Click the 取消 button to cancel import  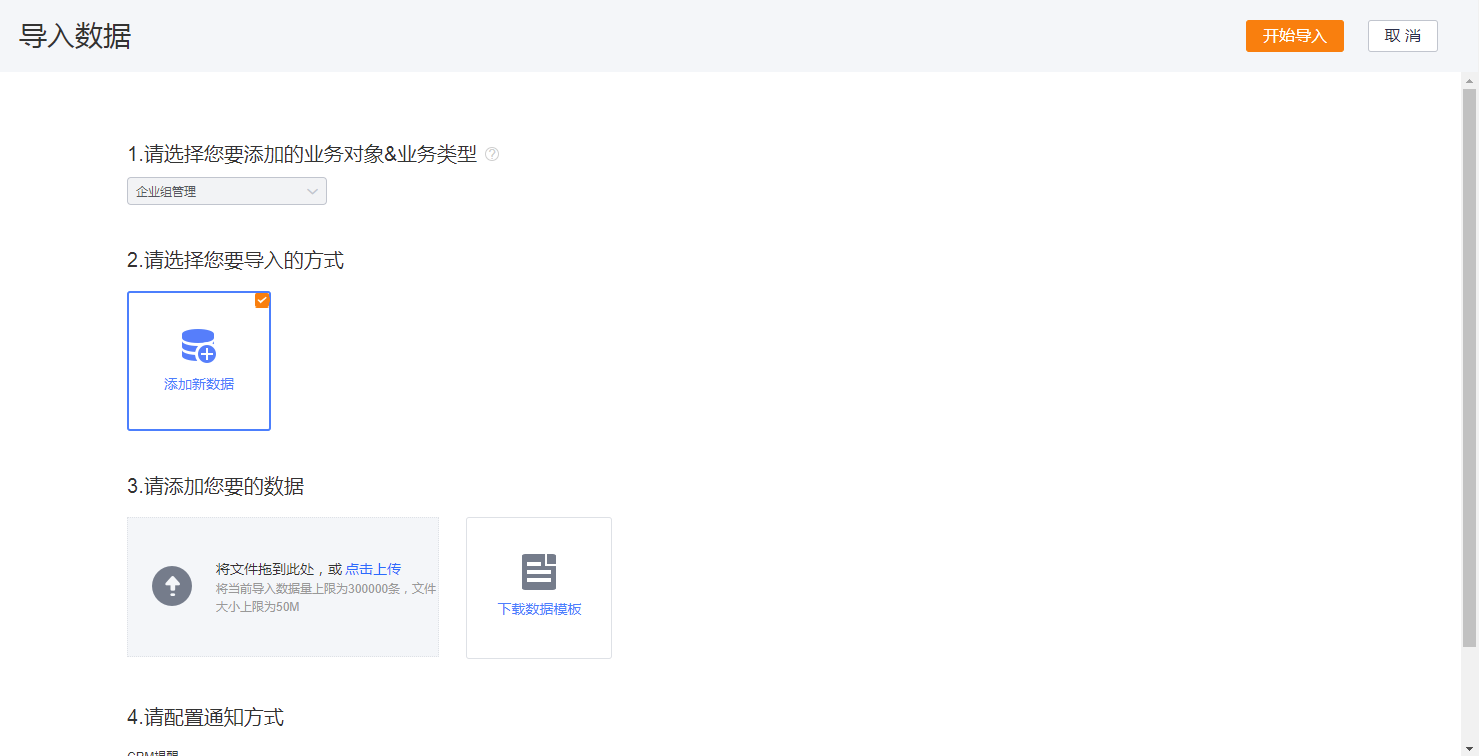pos(1402,35)
